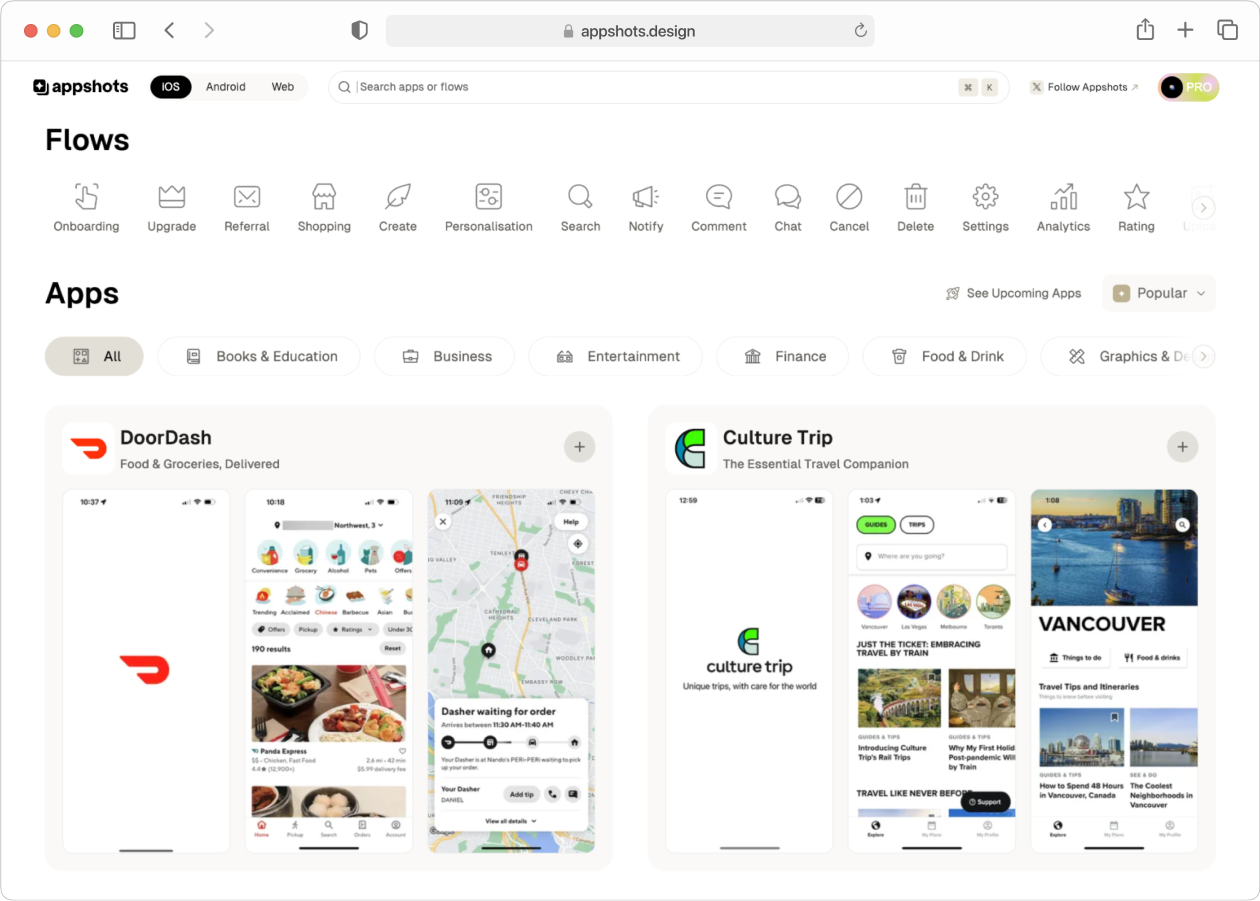Click the search apps input field
1260x901 pixels.
(x=600, y=87)
